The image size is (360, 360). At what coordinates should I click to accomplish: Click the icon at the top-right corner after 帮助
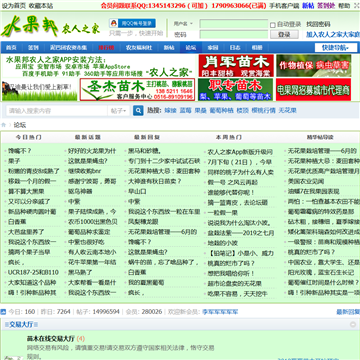[356, 6]
